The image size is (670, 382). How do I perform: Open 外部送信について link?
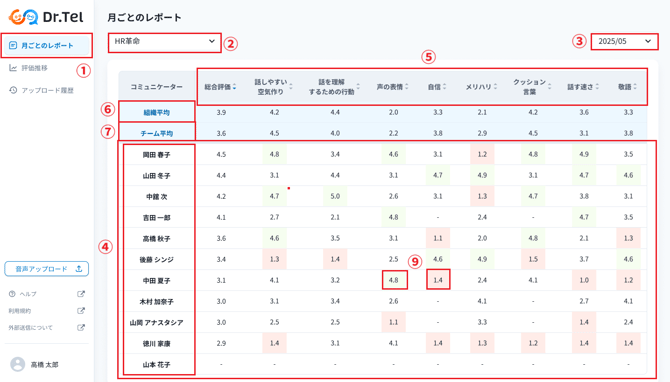pos(30,328)
